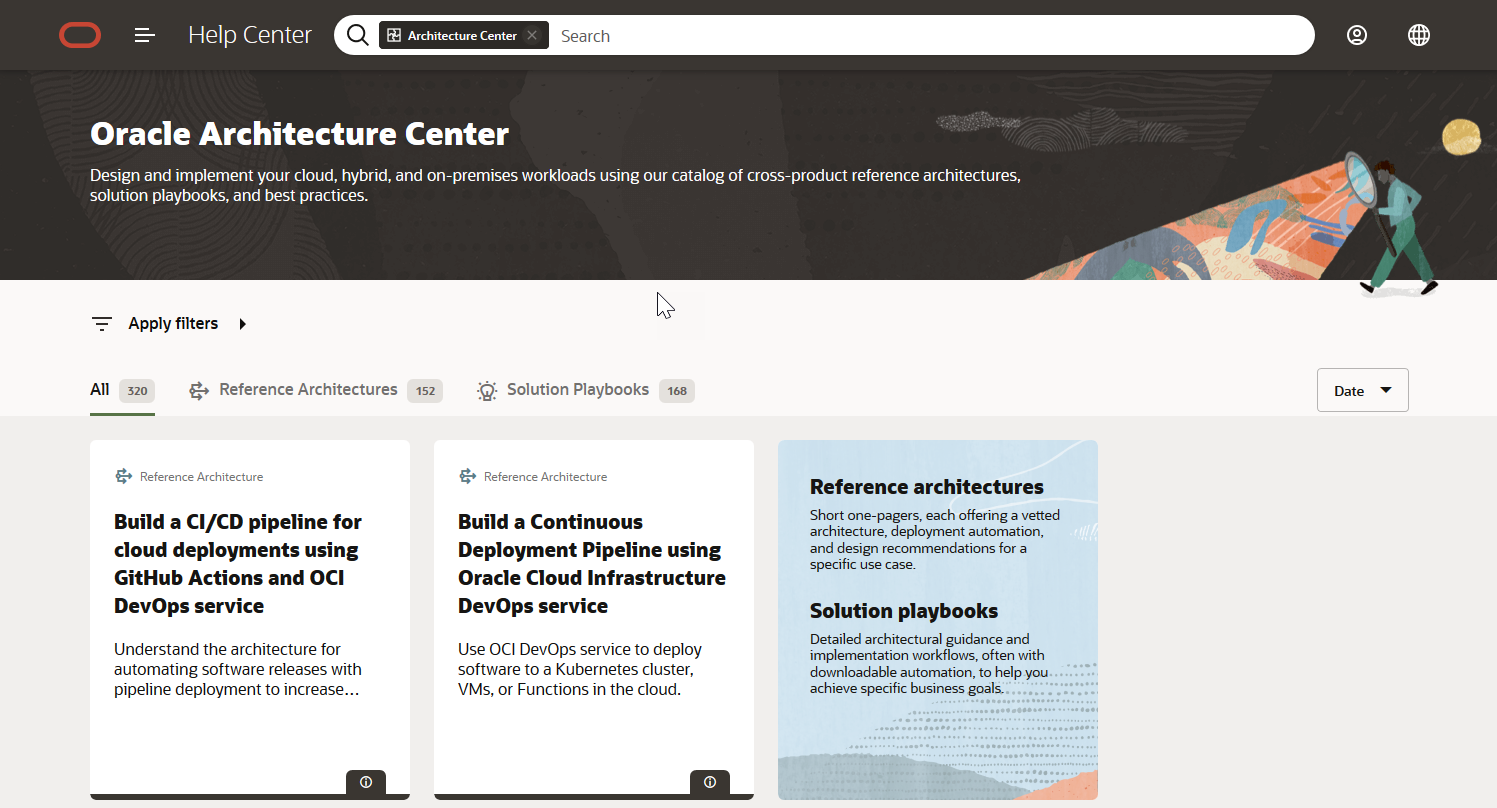Switch to the Solution Playbooks tab
The width and height of the screenshot is (1497, 808).
pyautogui.click(x=578, y=389)
